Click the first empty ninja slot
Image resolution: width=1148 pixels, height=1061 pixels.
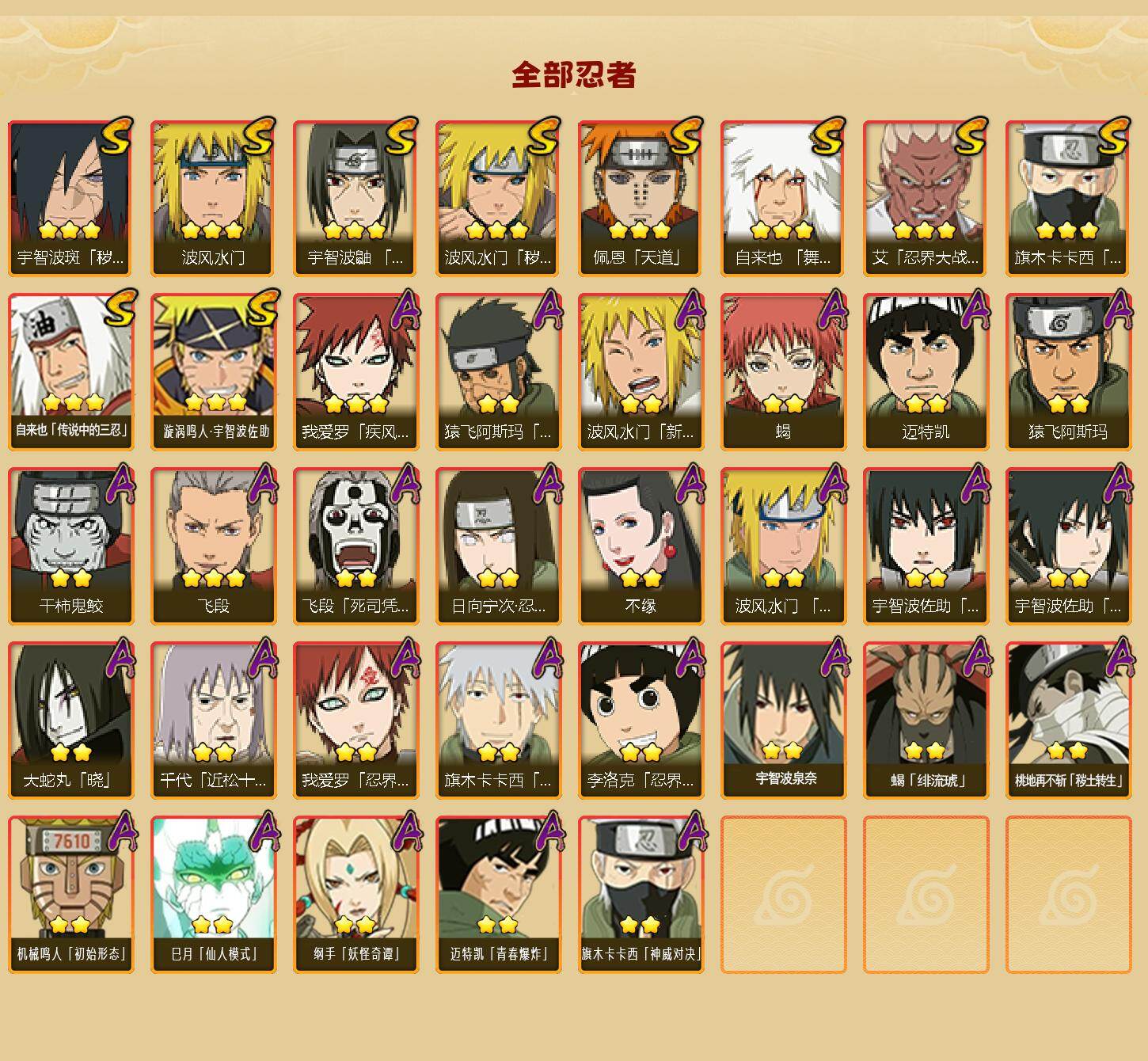[x=784, y=895]
